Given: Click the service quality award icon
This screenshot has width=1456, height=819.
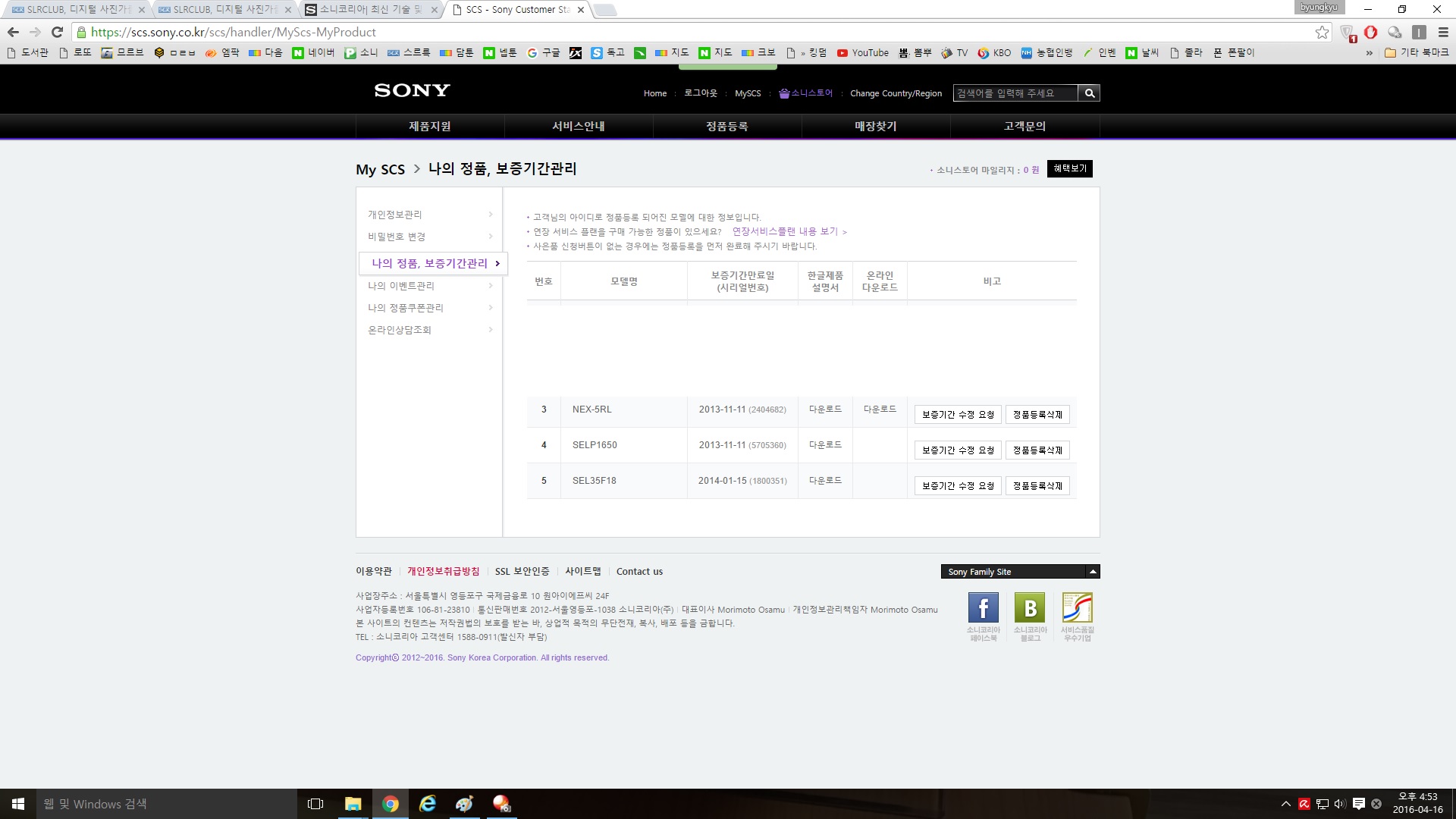Looking at the screenshot, I should click(x=1077, y=607).
